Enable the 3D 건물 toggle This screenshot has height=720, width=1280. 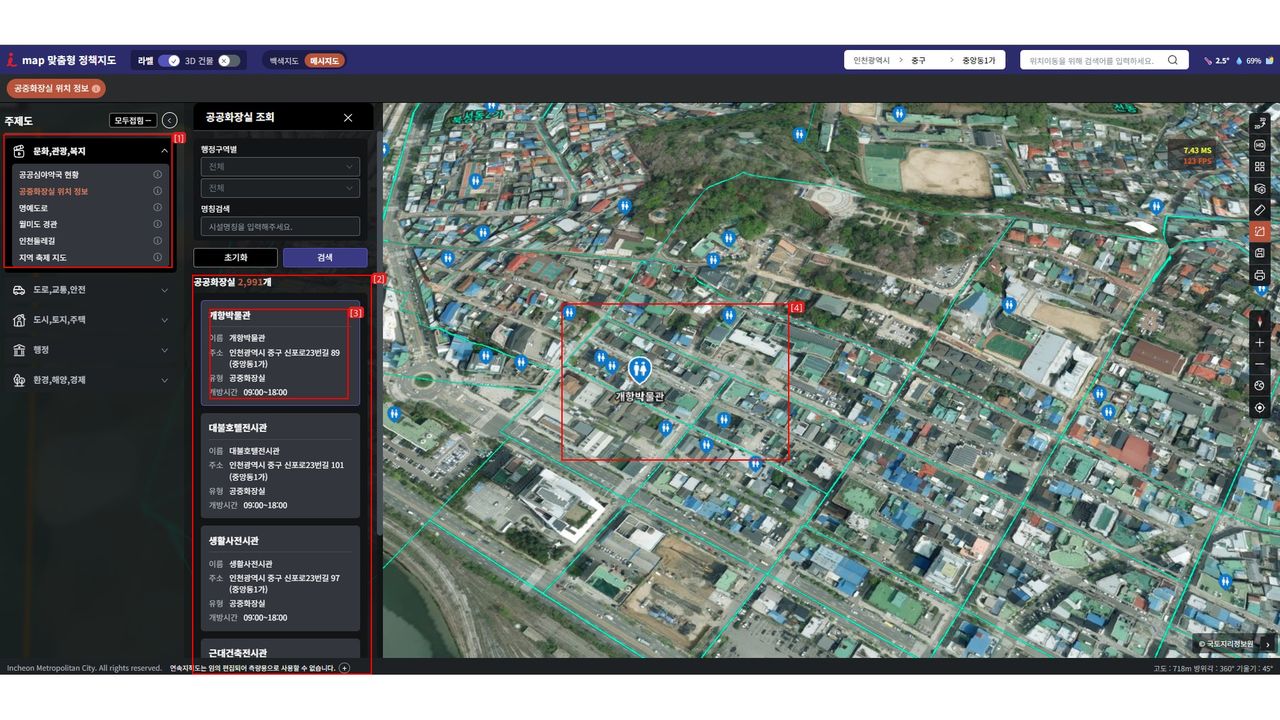pos(229,60)
